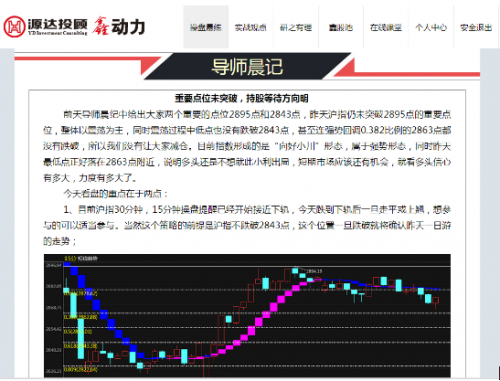Image resolution: width=500 pixels, height=381 pixels.
Task: Click the 源达投顾 red circular logo icon
Action: tap(14, 27)
